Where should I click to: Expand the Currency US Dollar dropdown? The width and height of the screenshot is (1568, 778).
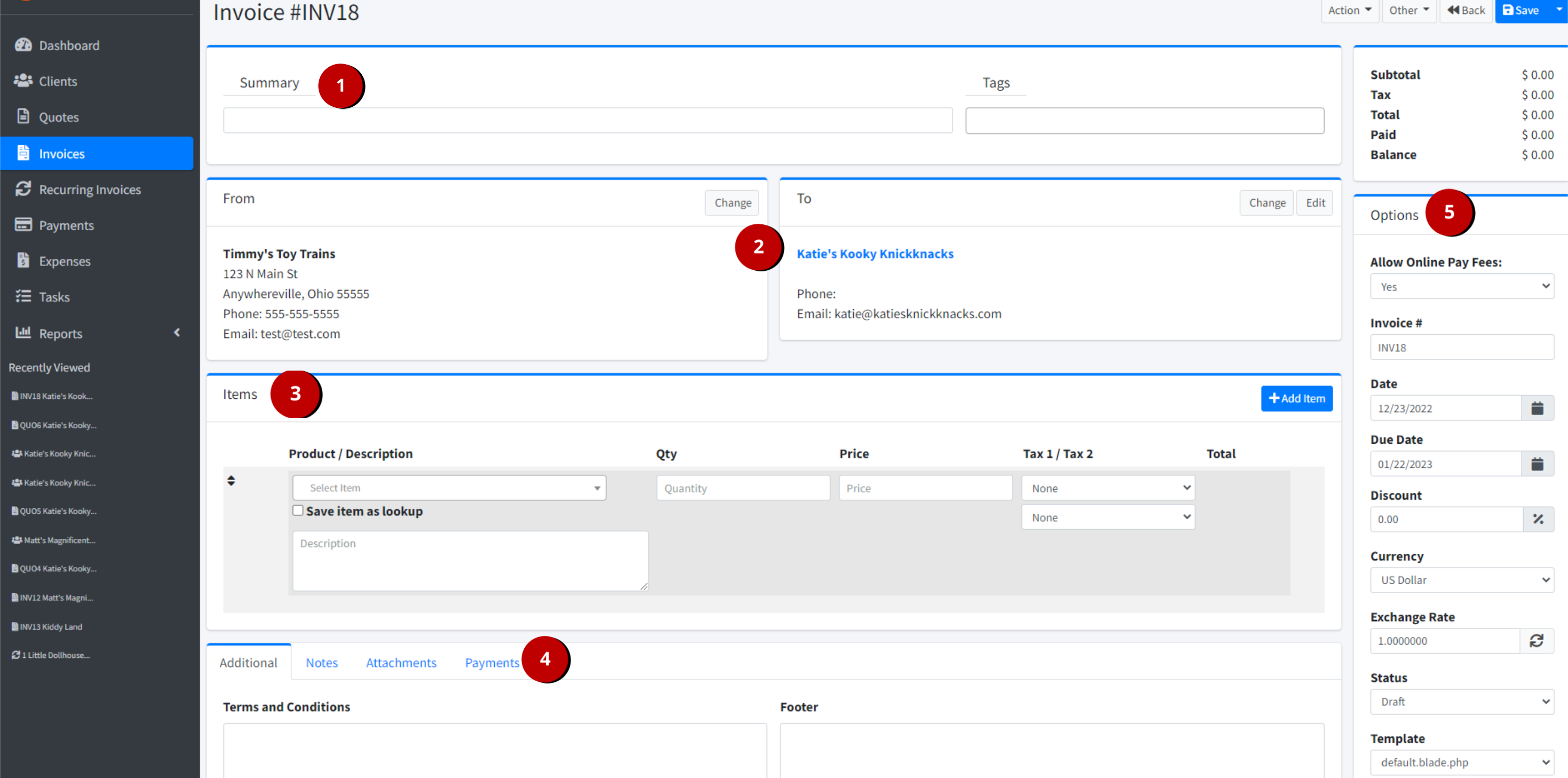point(1461,580)
